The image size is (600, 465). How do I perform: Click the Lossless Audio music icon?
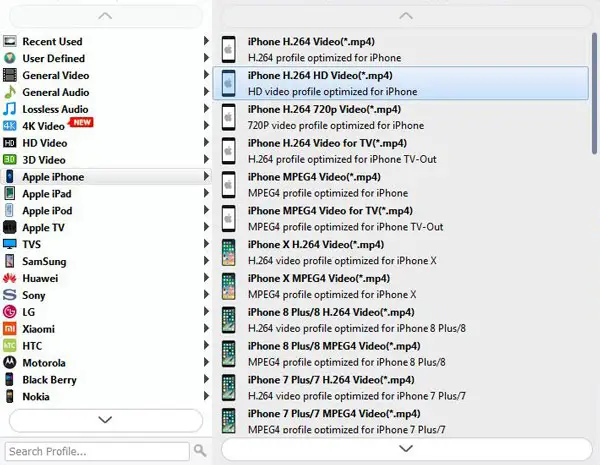click(x=10, y=109)
